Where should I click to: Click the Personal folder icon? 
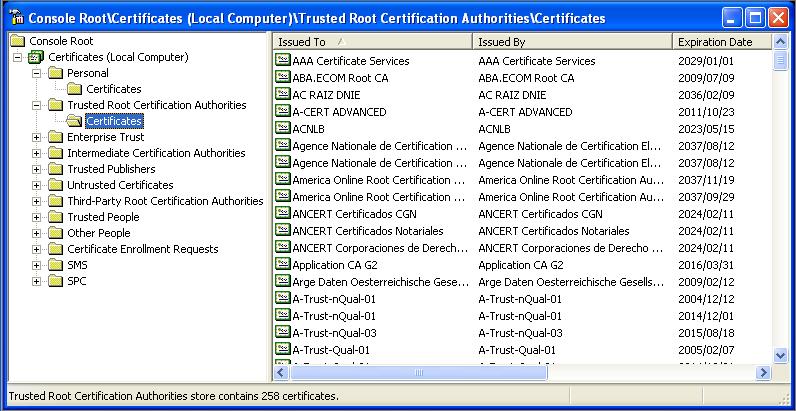[55, 73]
